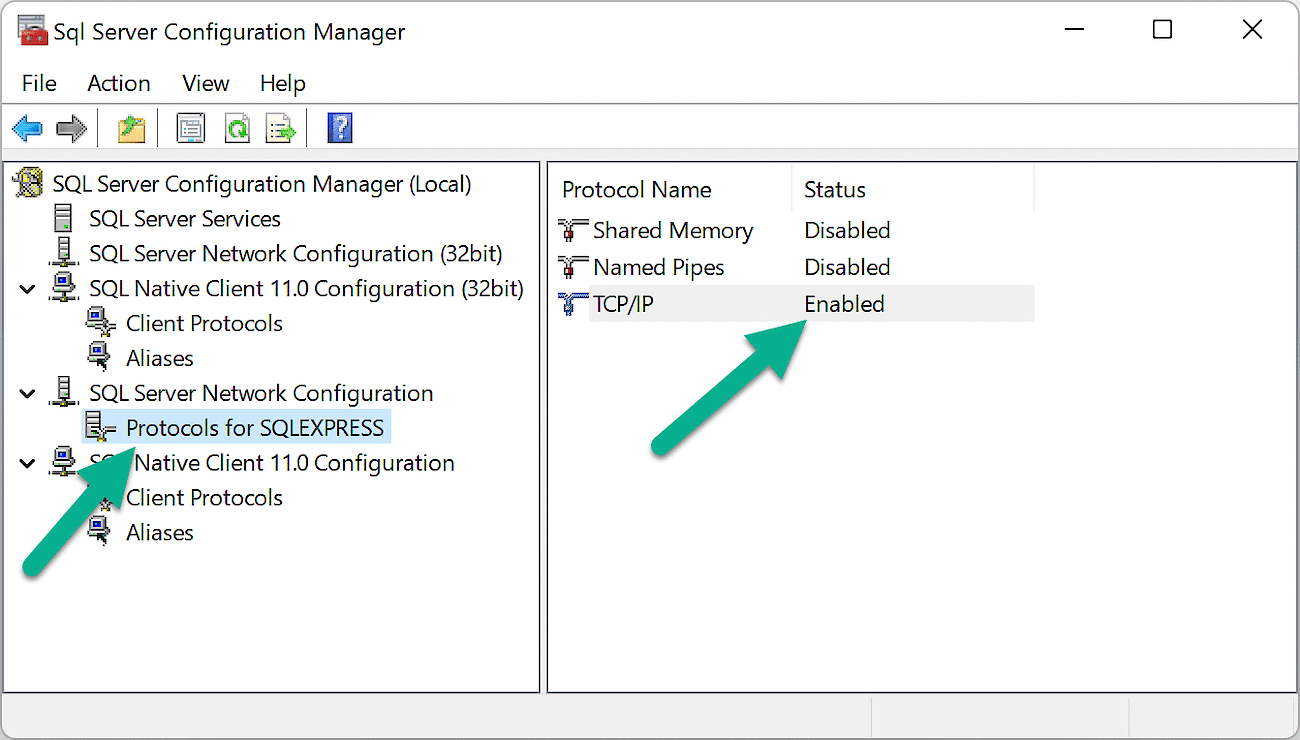Collapse the non-32bit SQL Server Network Configuration node
This screenshot has height=740, width=1300.
coord(27,394)
